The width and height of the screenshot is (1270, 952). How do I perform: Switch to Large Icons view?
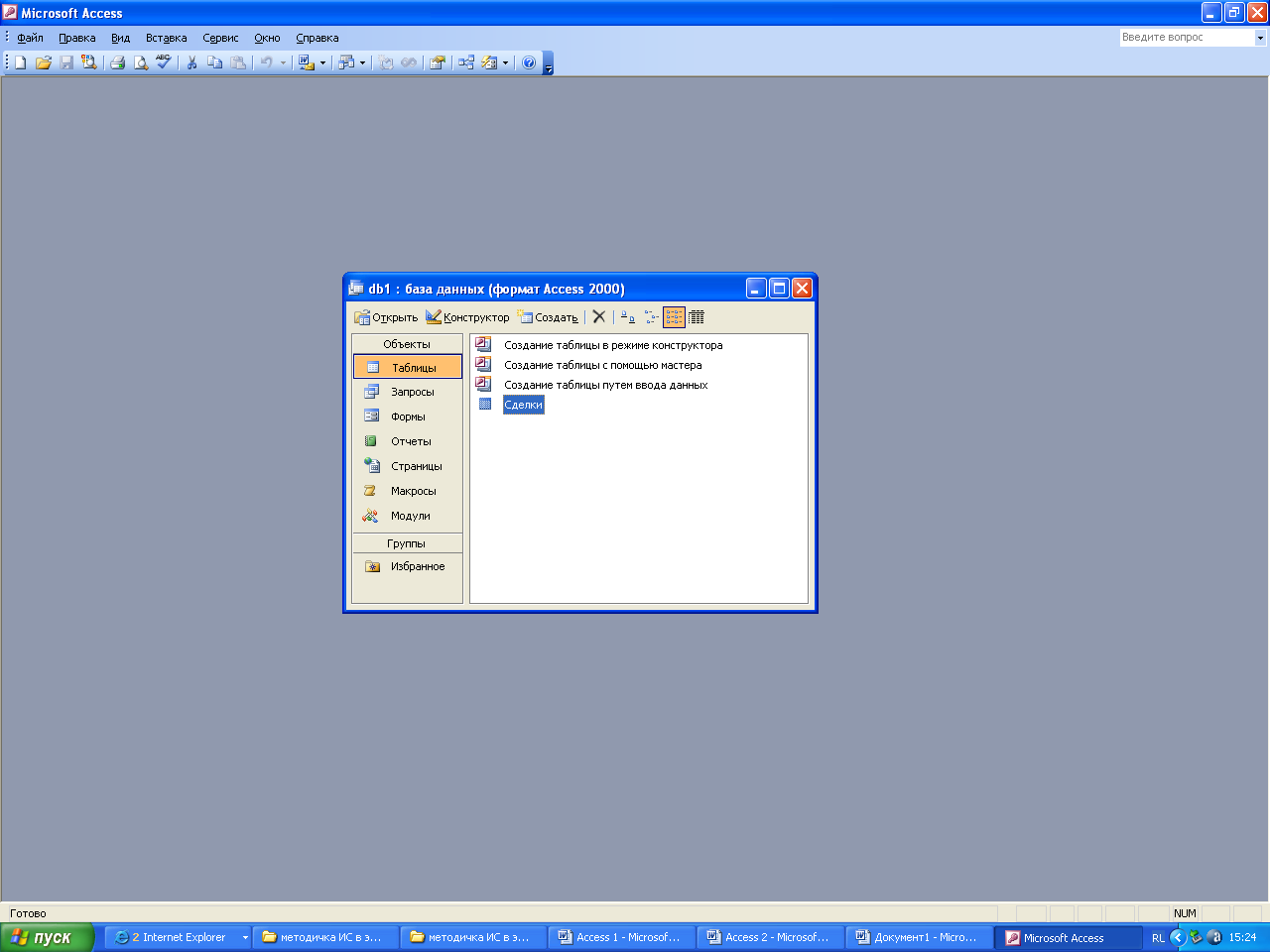628,317
